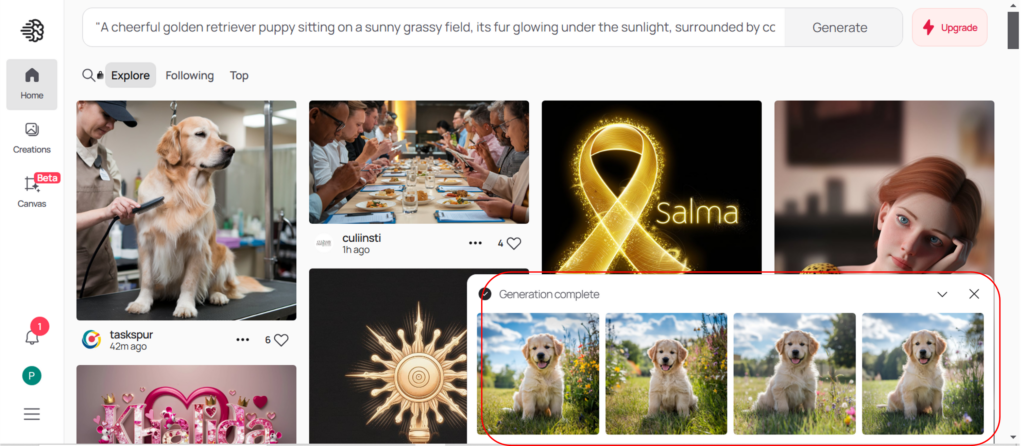Like the taskspur golden retriever post
This screenshot has height=446, width=1024.
tap(281, 340)
